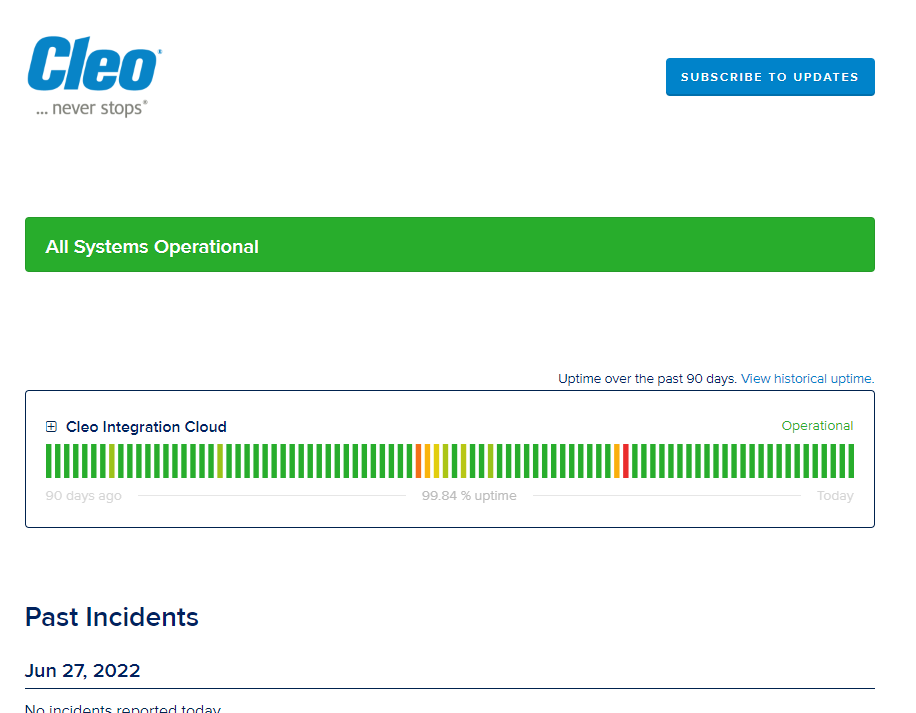Screen dimensions: 916x713
Task: Click the Subscribe to Updates button
Action: [770, 77]
